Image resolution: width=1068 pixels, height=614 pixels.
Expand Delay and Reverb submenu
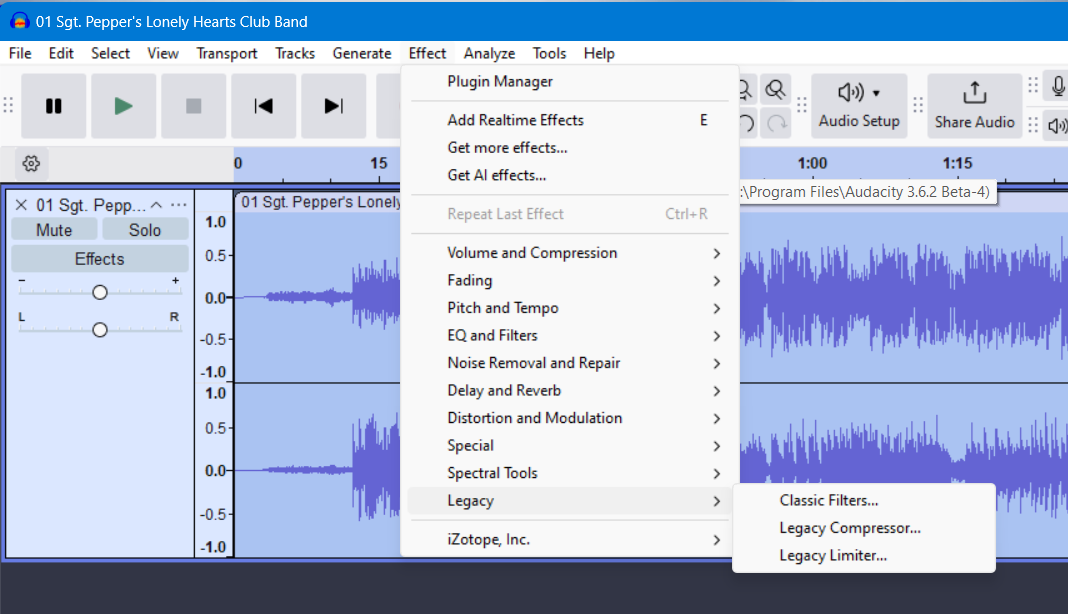coord(569,390)
